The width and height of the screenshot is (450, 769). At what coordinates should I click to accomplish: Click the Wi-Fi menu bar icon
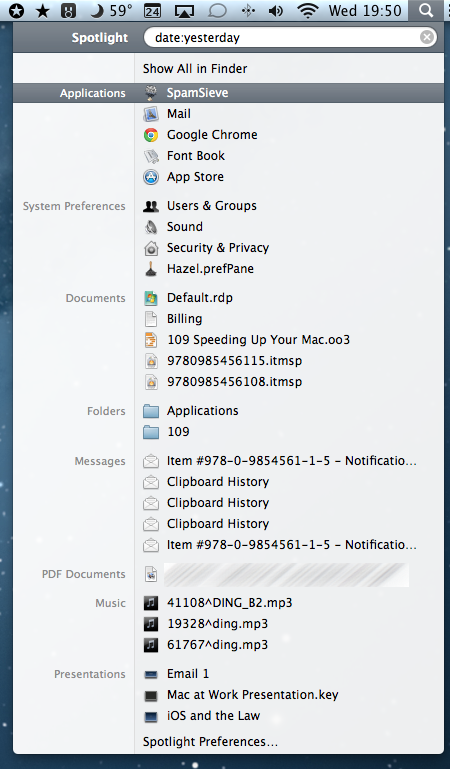pyautogui.click(x=307, y=10)
